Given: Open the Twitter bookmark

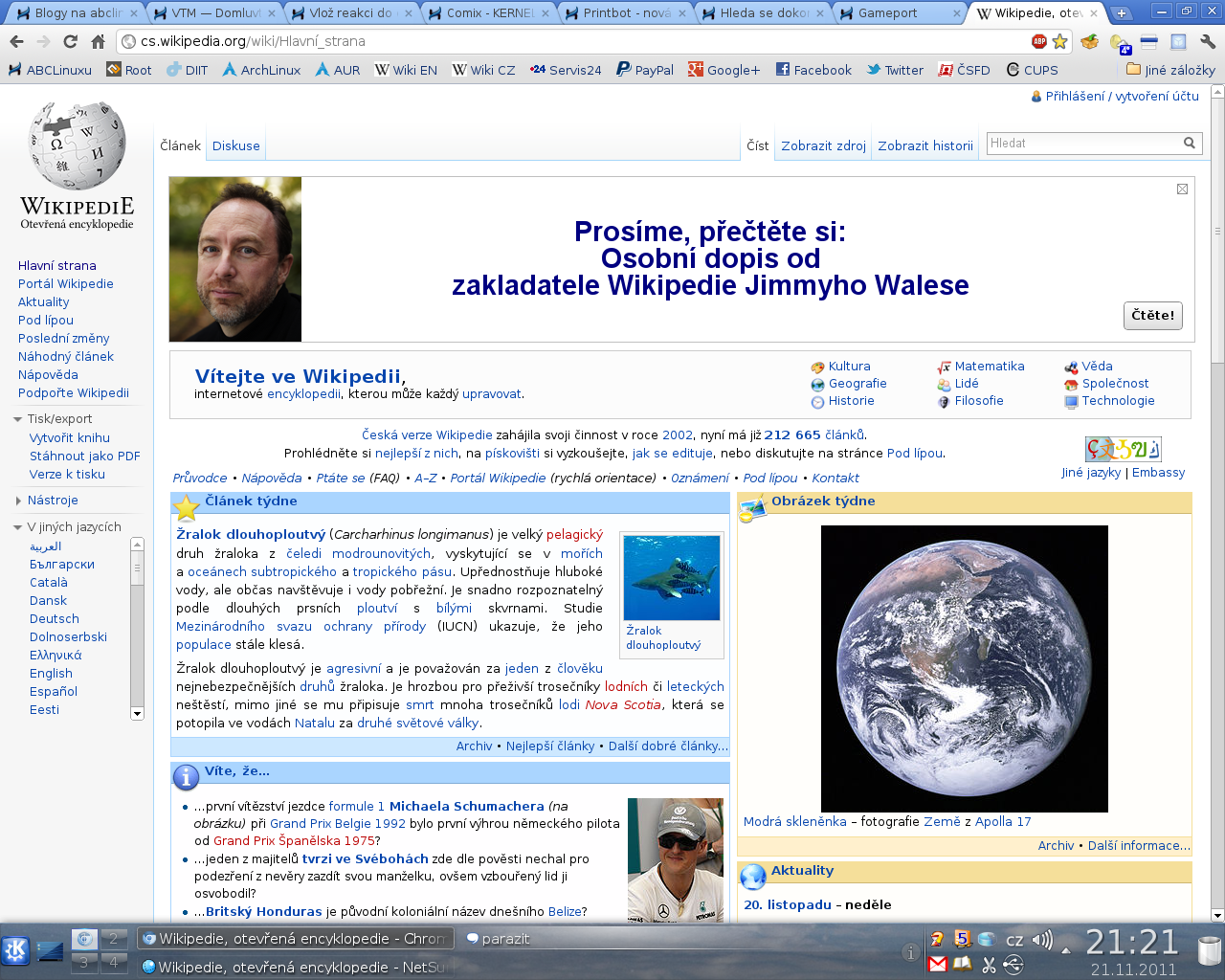Looking at the screenshot, I should tap(895, 70).
